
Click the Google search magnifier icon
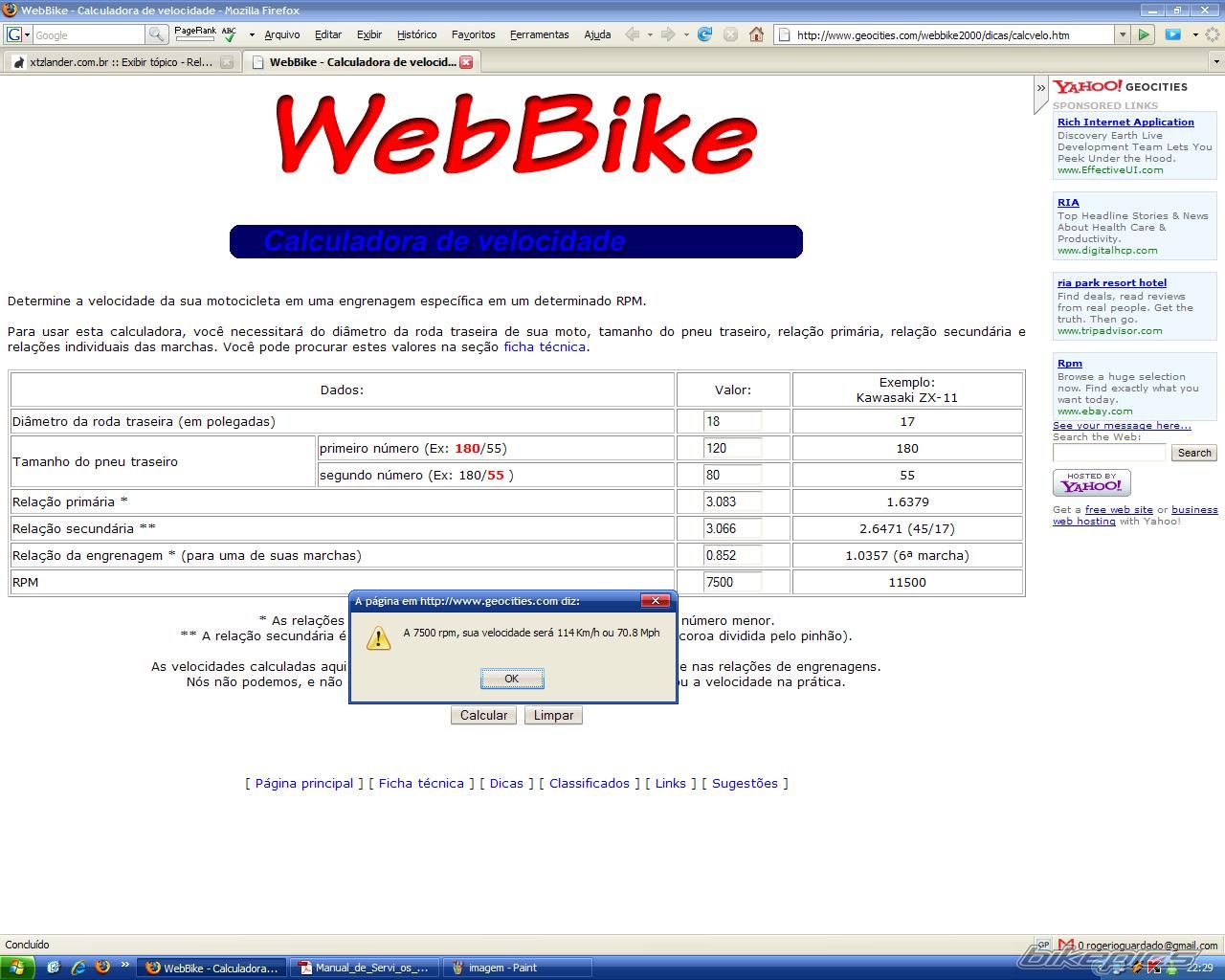156,34
